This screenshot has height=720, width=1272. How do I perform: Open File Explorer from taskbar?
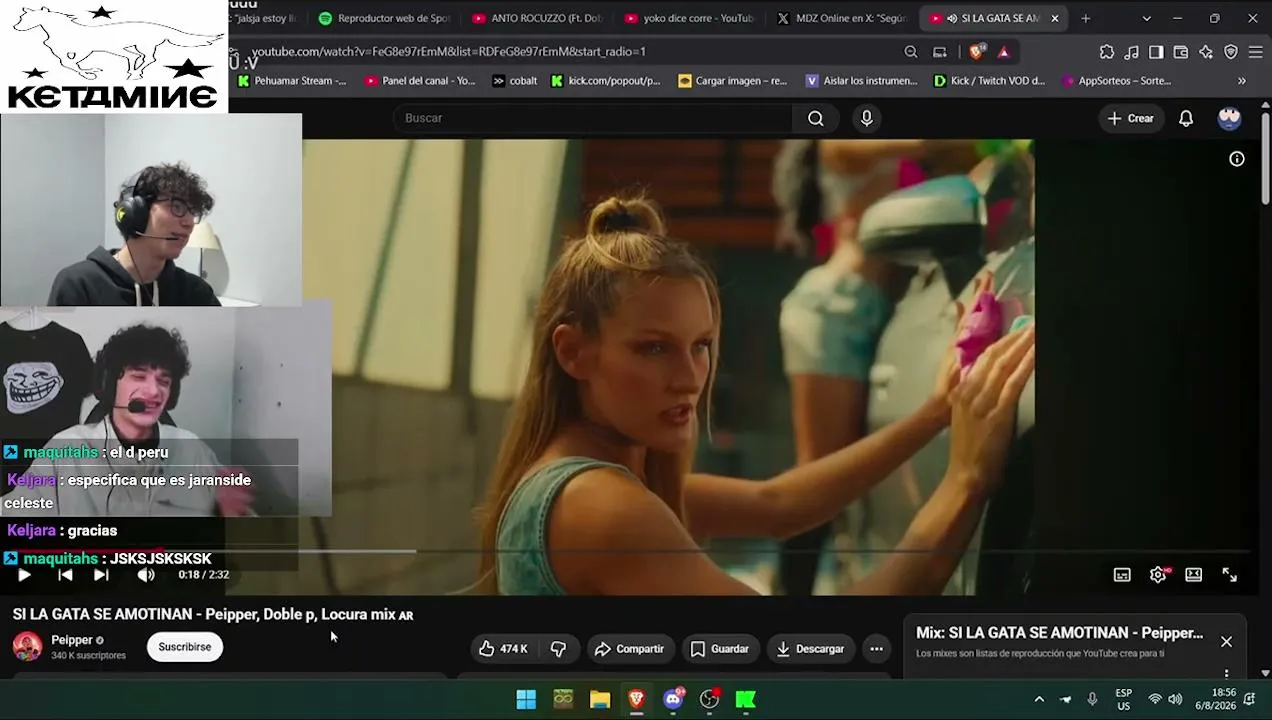[x=600, y=700]
